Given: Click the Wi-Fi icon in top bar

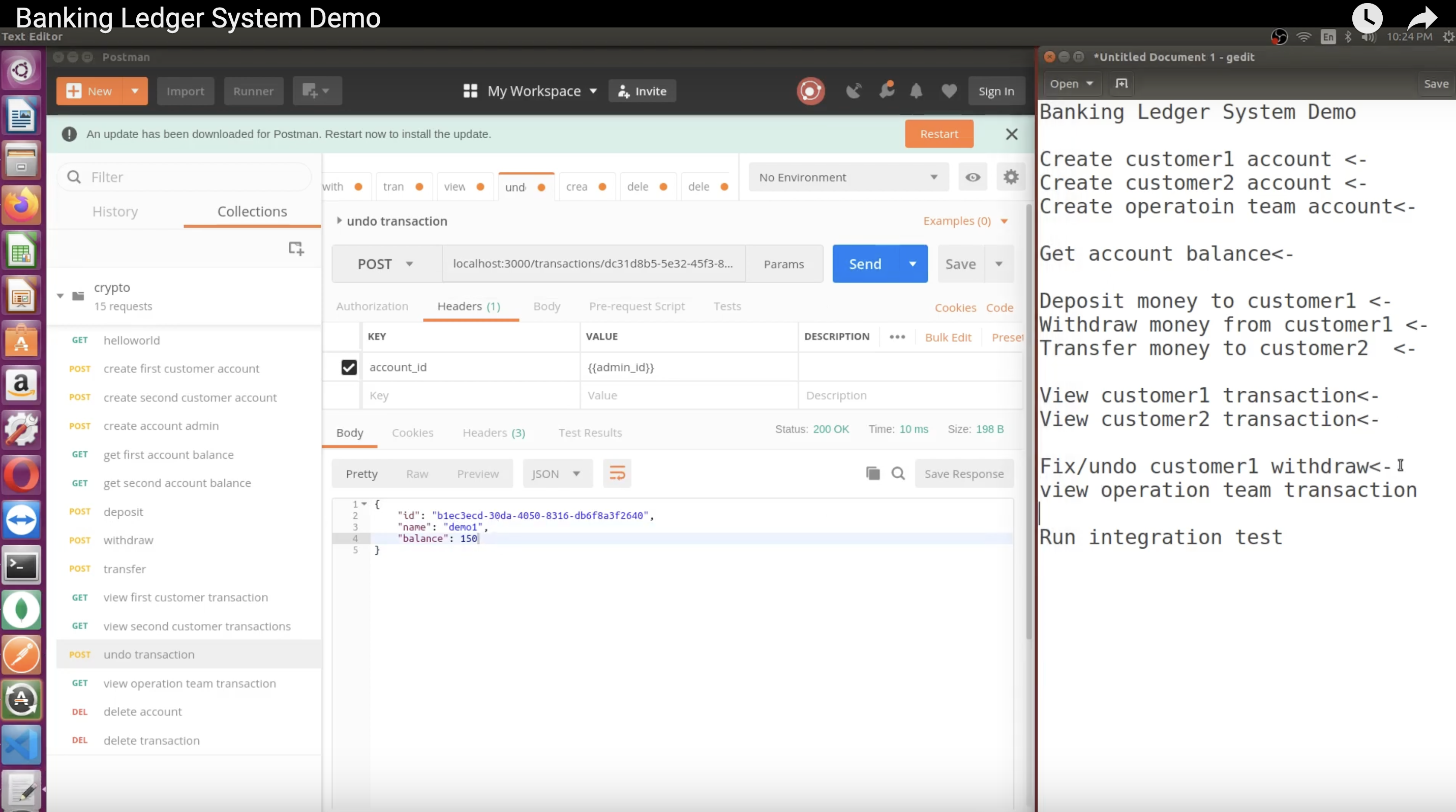Looking at the screenshot, I should coord(1303,37).
